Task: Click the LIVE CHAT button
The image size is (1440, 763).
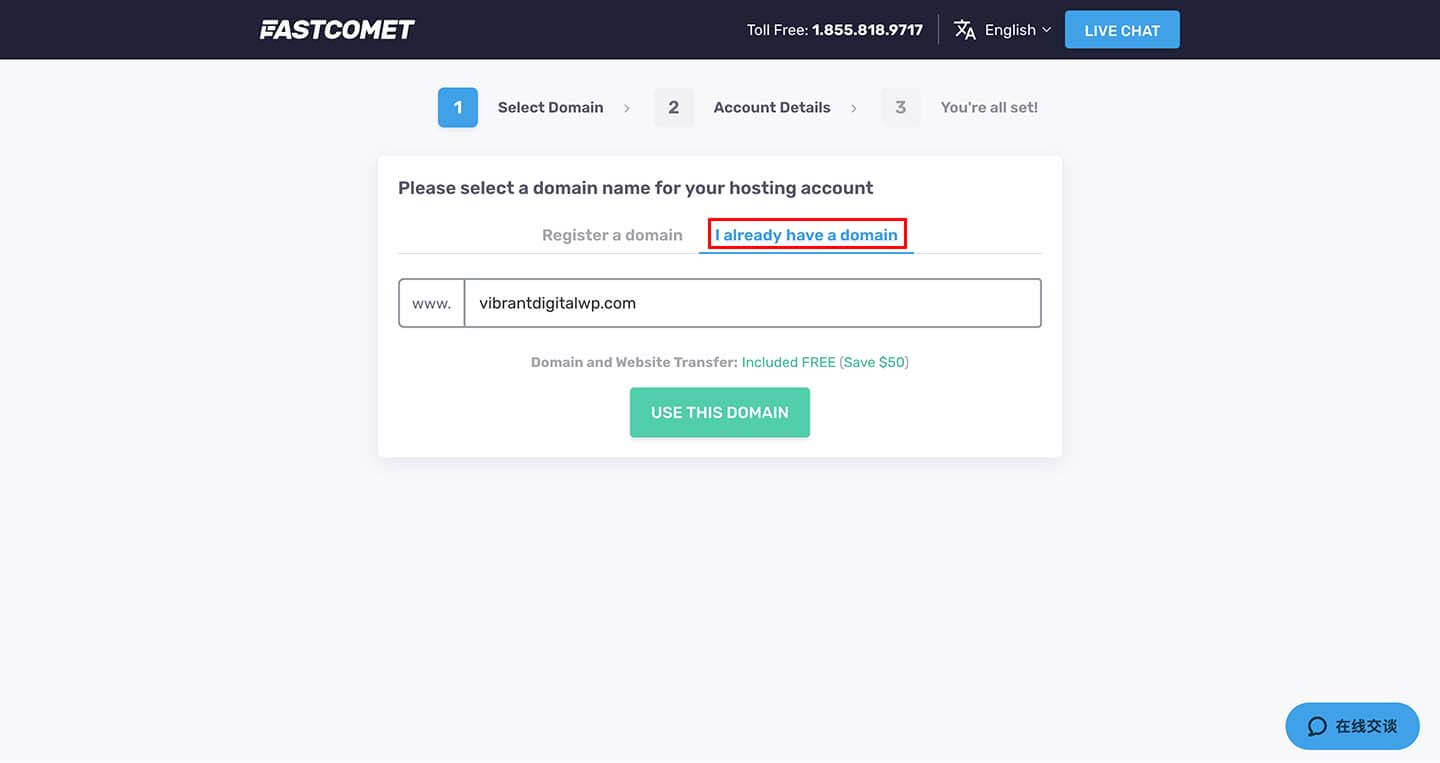Action: pyautogui.click(x=1122, y=30)
